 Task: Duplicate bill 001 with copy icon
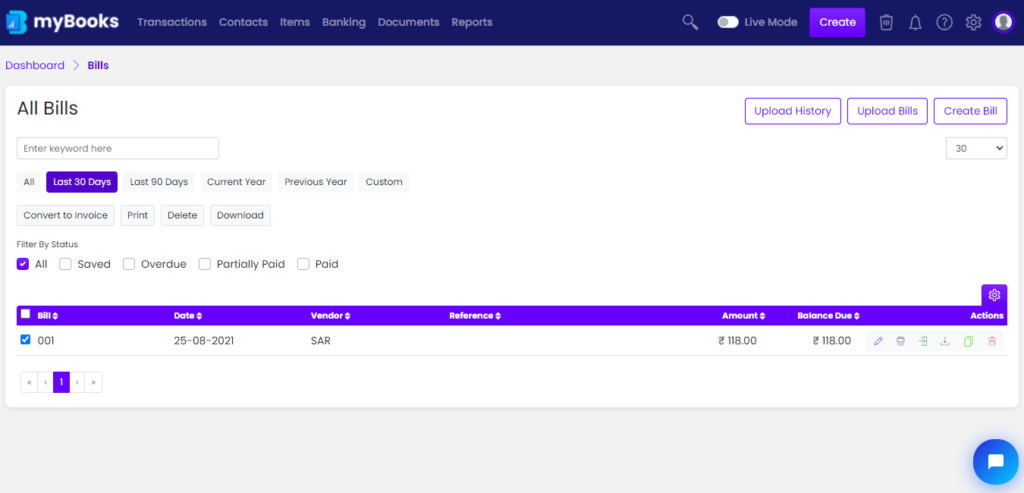click(x=968, y=341)
